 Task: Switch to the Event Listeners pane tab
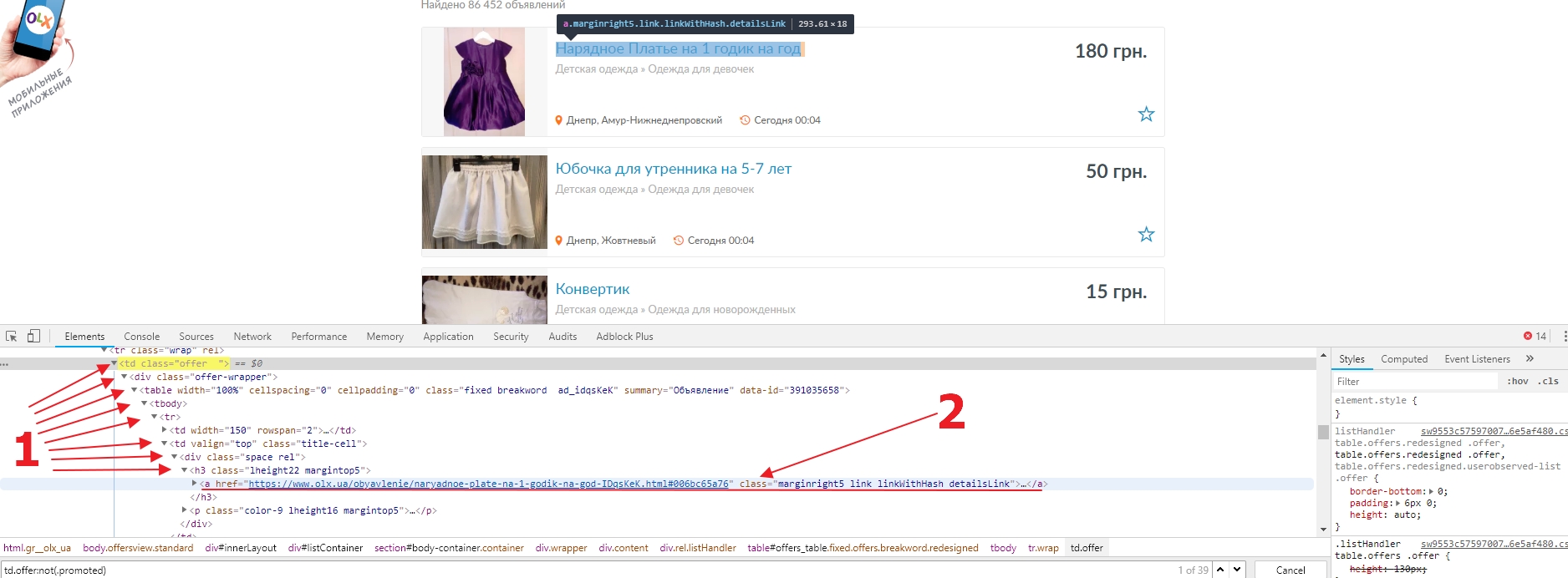[x=1477, y=358]
